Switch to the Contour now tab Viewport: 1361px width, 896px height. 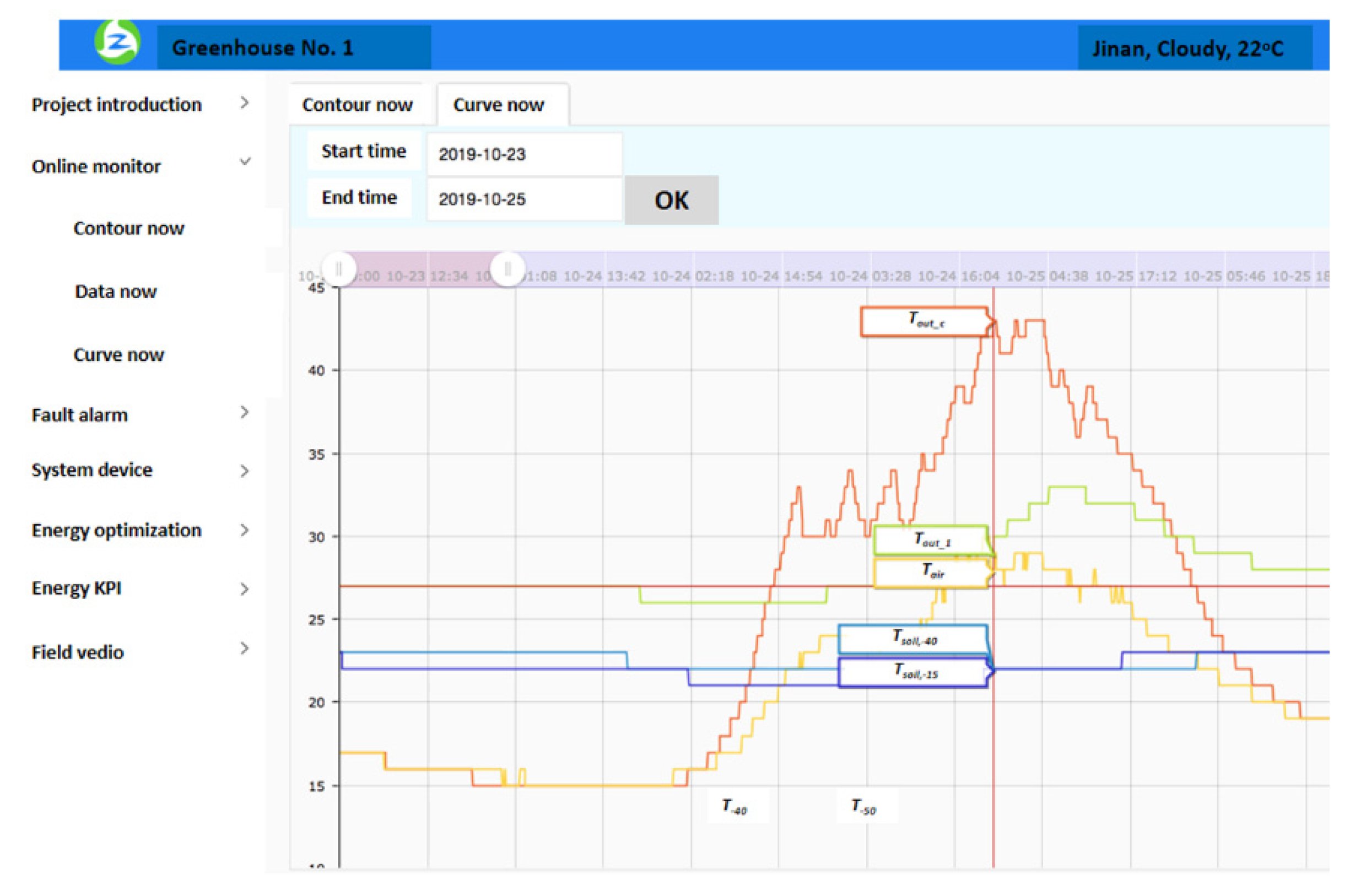point(358,105)
